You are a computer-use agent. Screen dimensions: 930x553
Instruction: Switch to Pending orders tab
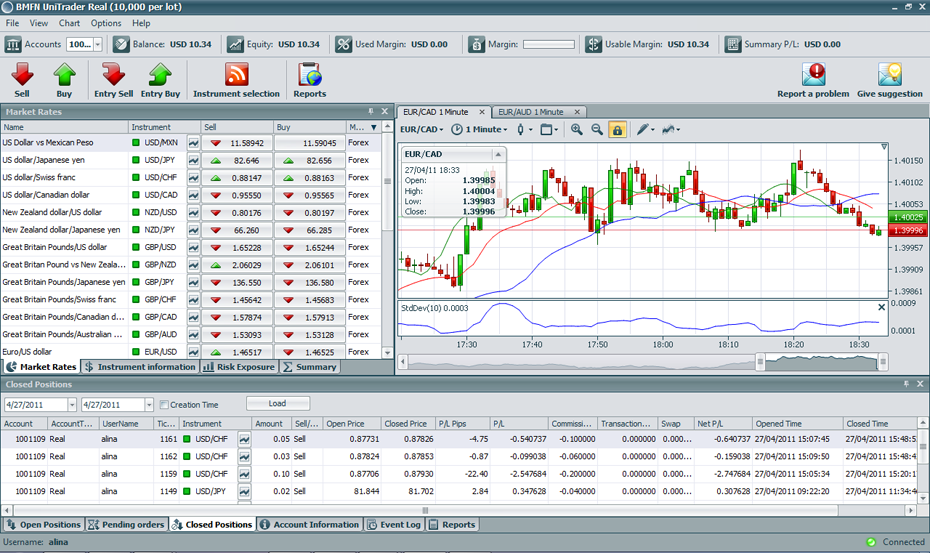point(126,525)
